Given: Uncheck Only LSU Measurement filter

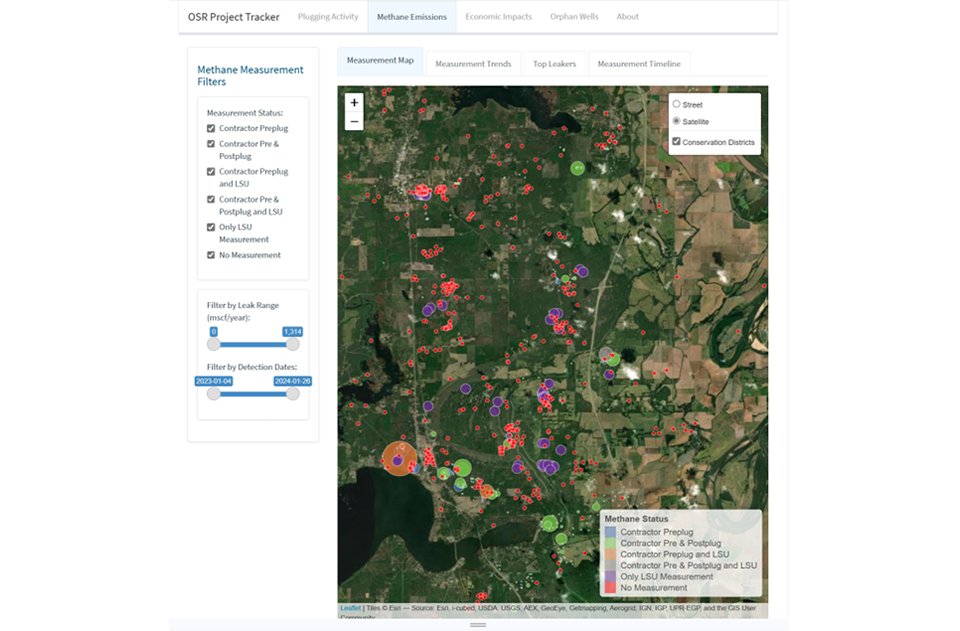Looking at the screenshot, I should click(x=210, y=227).
